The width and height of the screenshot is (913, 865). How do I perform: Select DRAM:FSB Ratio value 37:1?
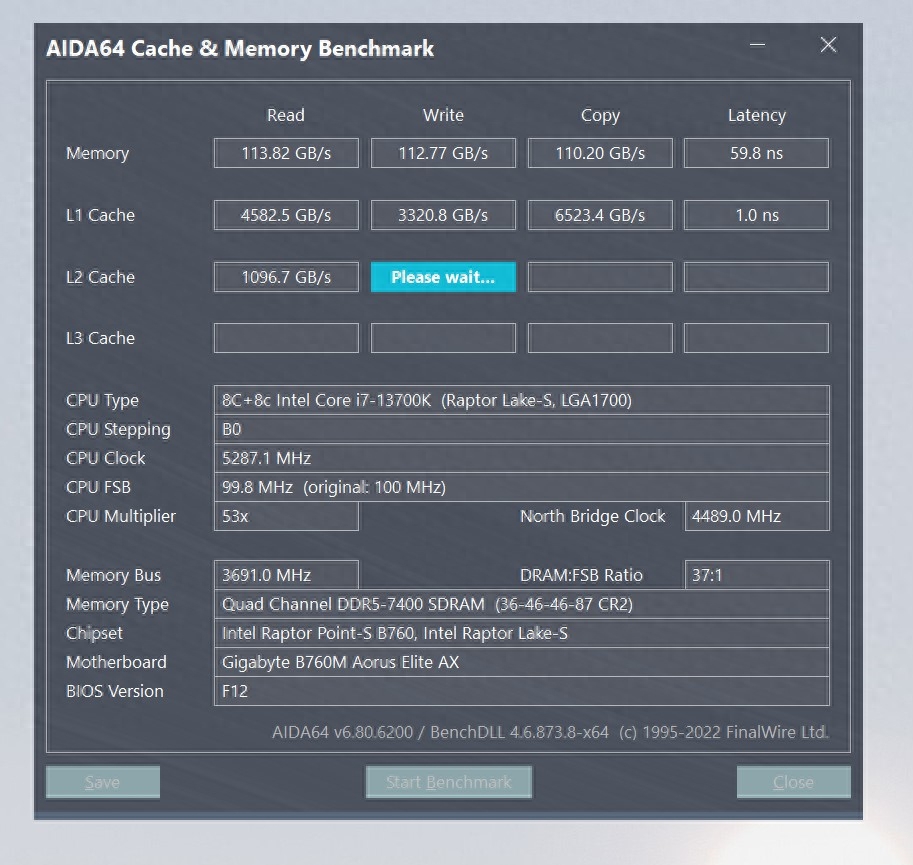[x=757, y=575]
